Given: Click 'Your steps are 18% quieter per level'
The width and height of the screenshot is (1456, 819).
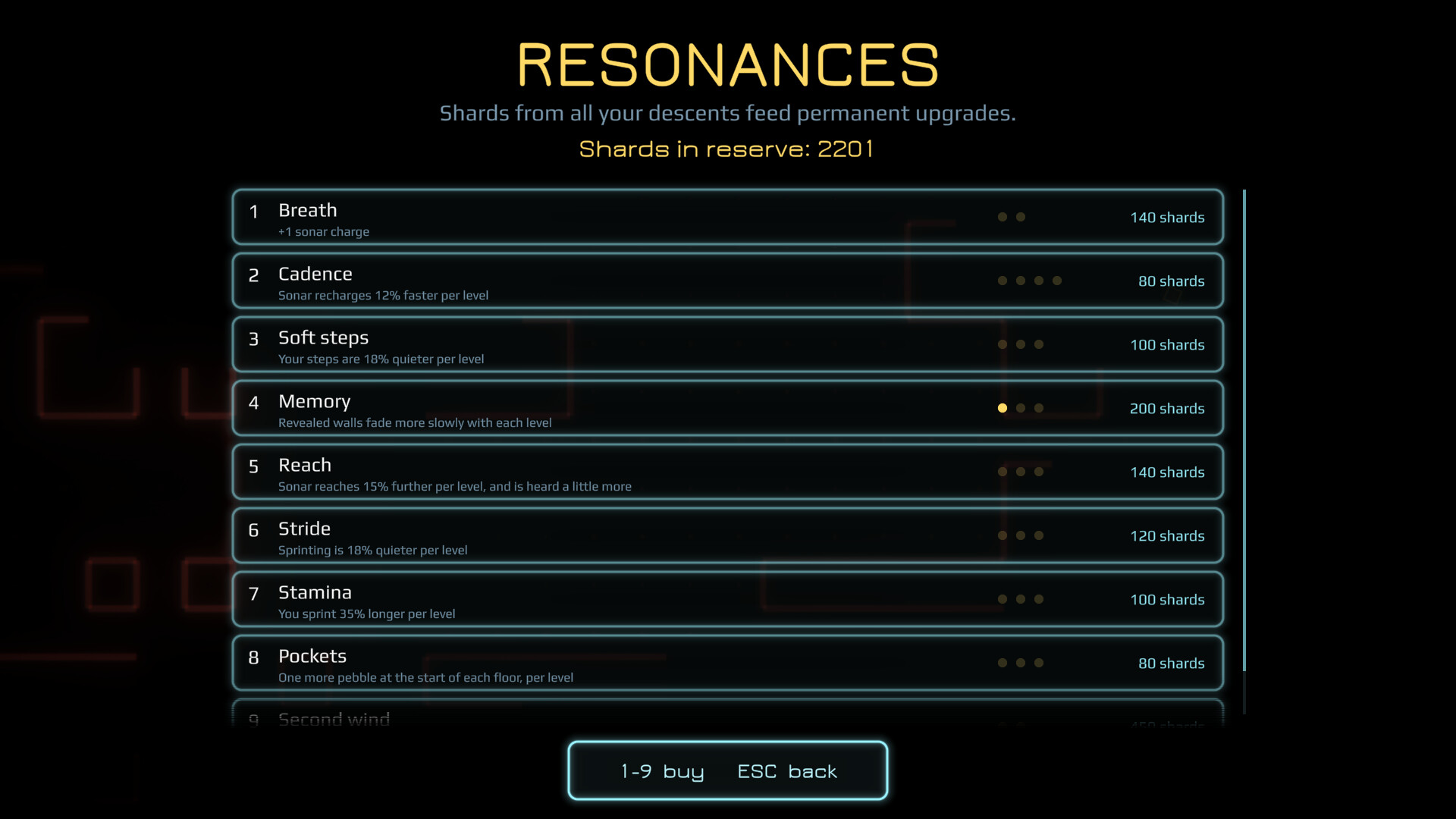Looking at the screenshot, I should pyautogui.click(x=381, y=359).
